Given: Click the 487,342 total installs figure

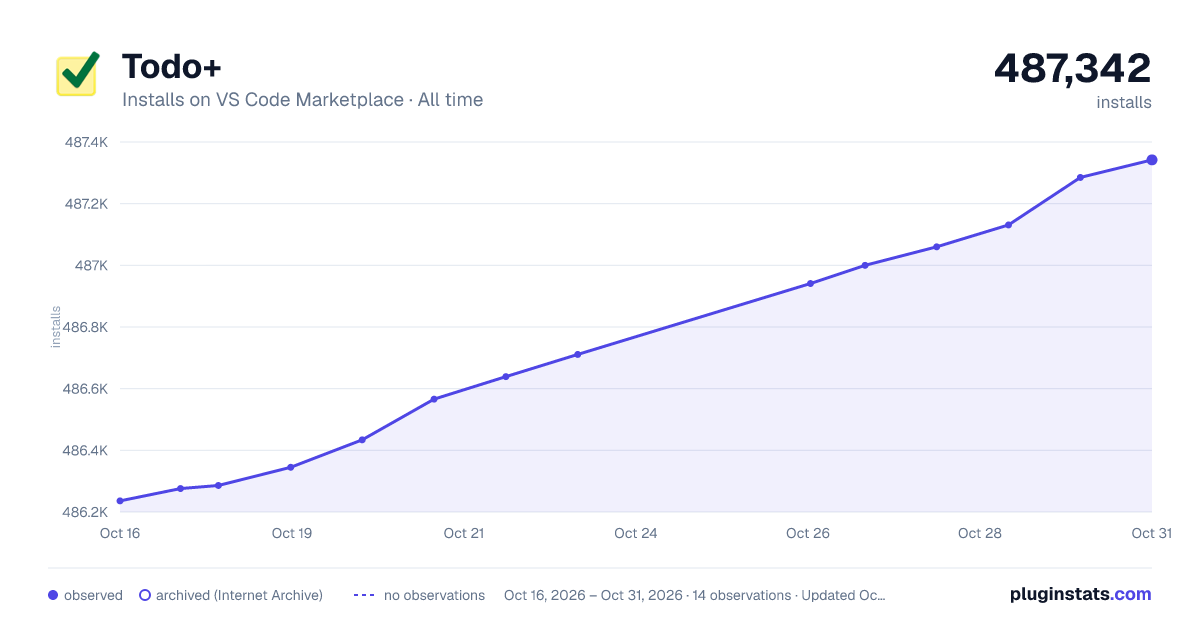Looking at the screenshot, I should [1072, 68].
